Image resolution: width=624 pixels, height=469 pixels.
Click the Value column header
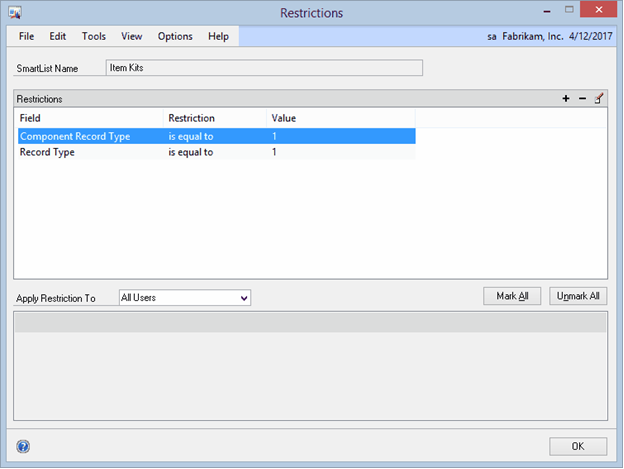point(341,118)
